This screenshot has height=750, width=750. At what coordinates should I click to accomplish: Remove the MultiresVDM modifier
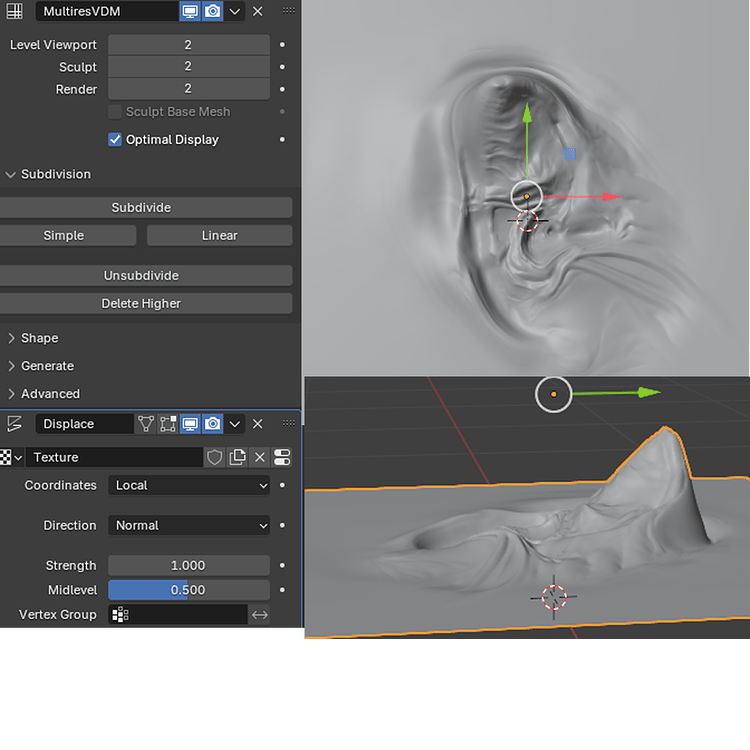[x=257, y=11]
